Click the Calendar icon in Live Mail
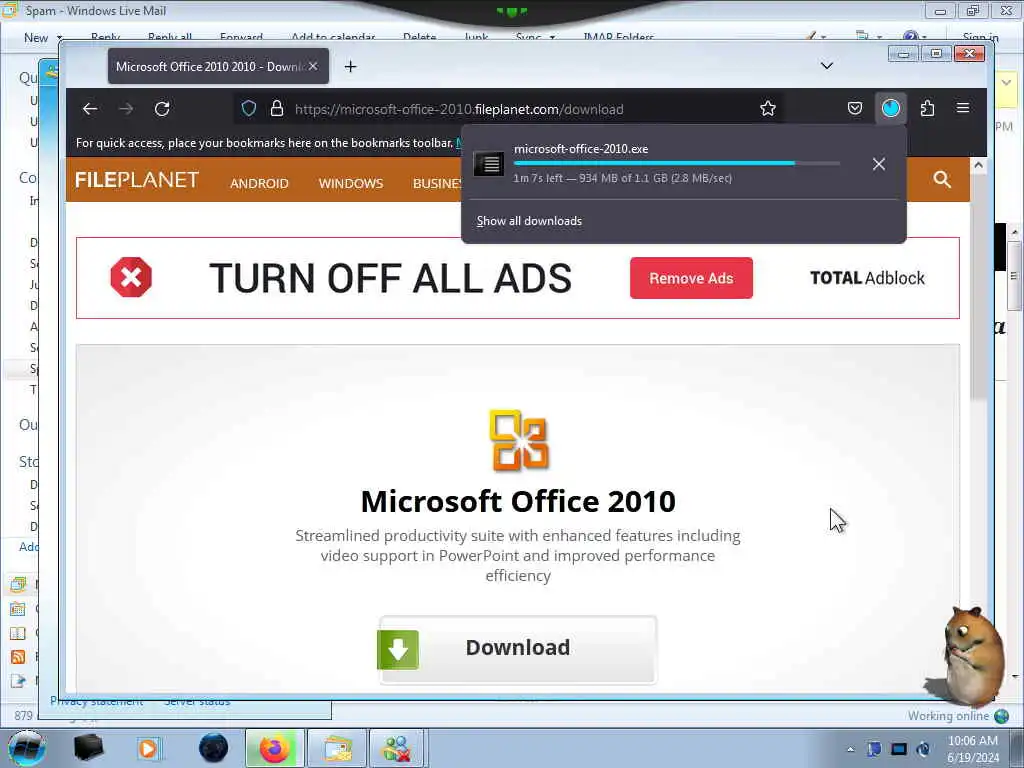This screenshot has height=768, width=1024. (18, 609)
